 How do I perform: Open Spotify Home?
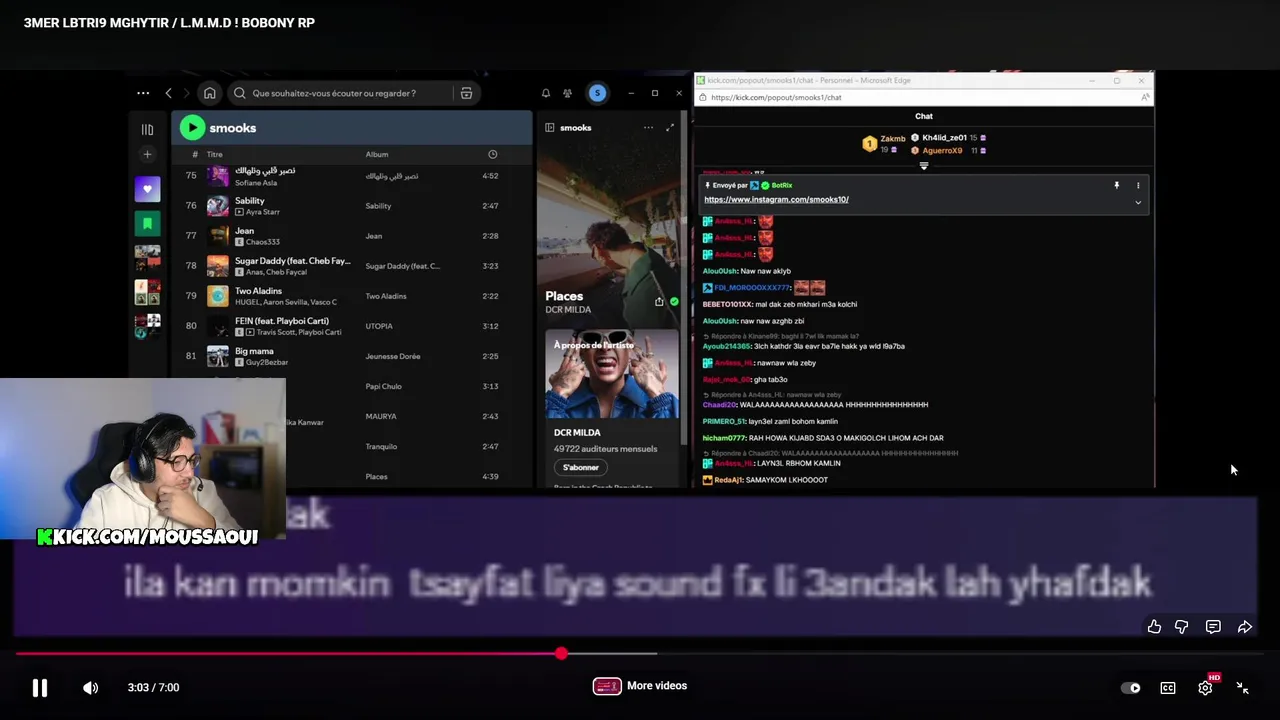pos(210,93)
